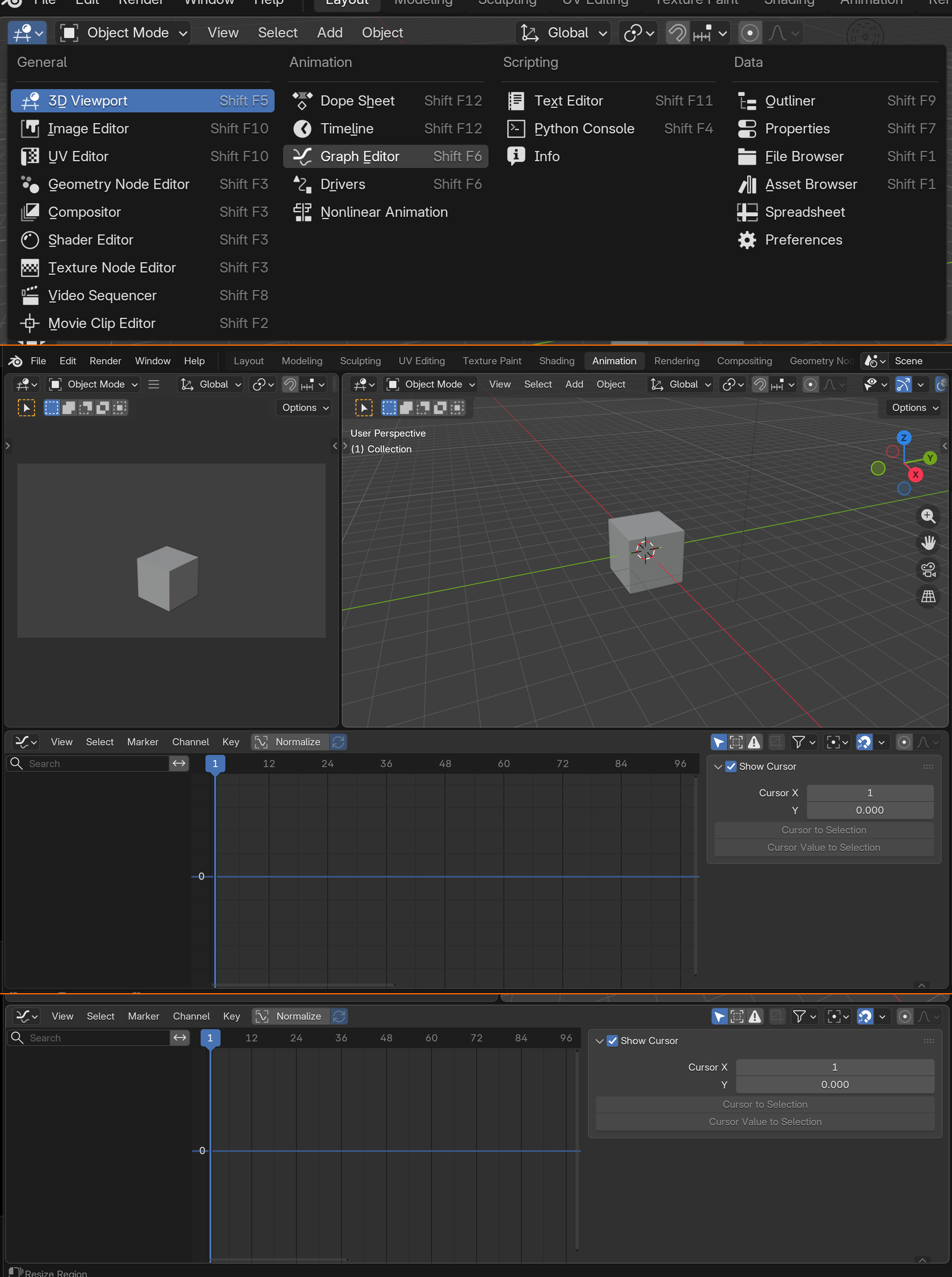Open the Shader Editor entry
The width and height of the screenshot is (952, 1277).
pyautogui.click(x=142, y=240)
